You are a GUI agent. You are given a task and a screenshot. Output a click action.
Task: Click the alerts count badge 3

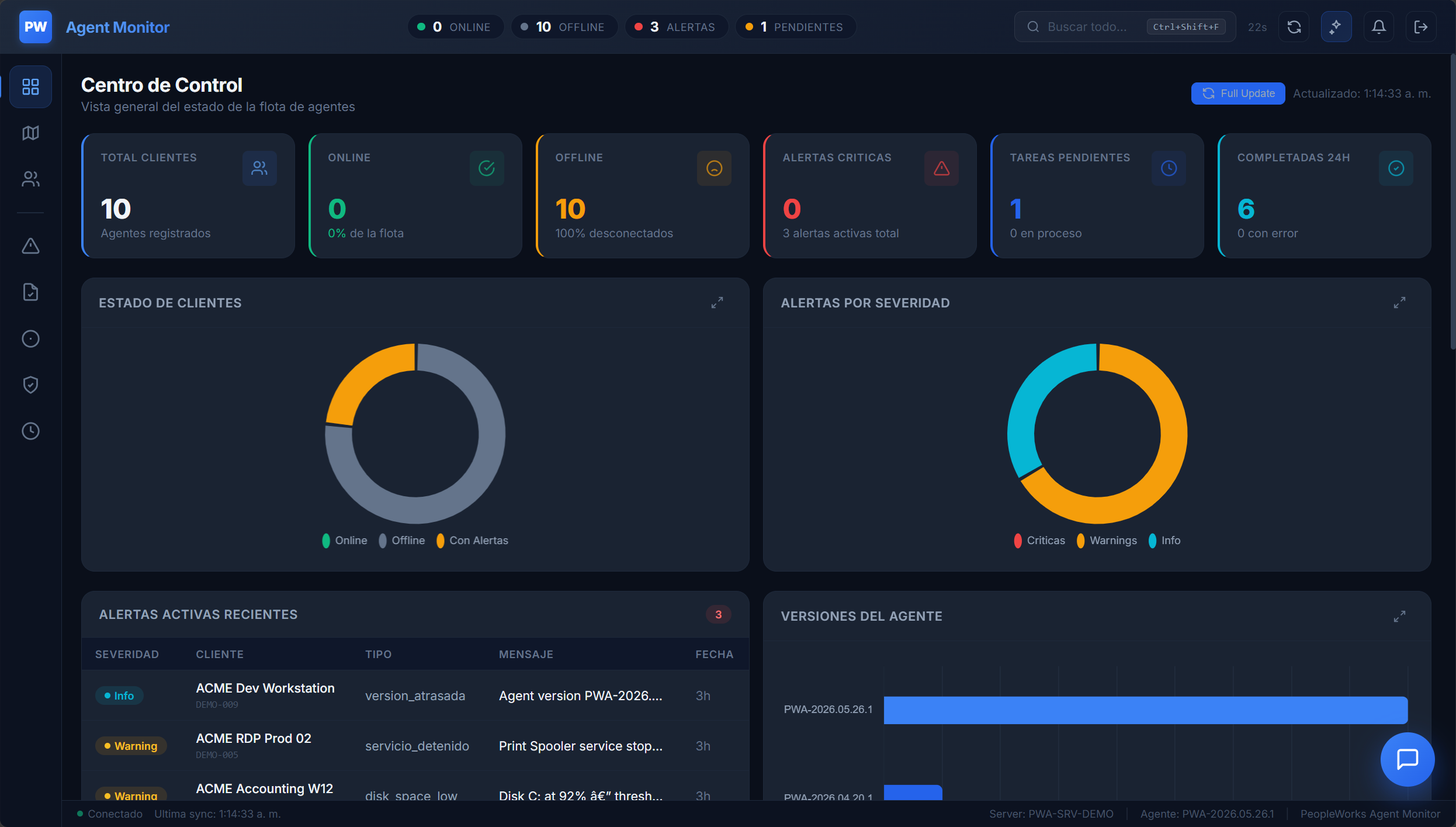718,614
